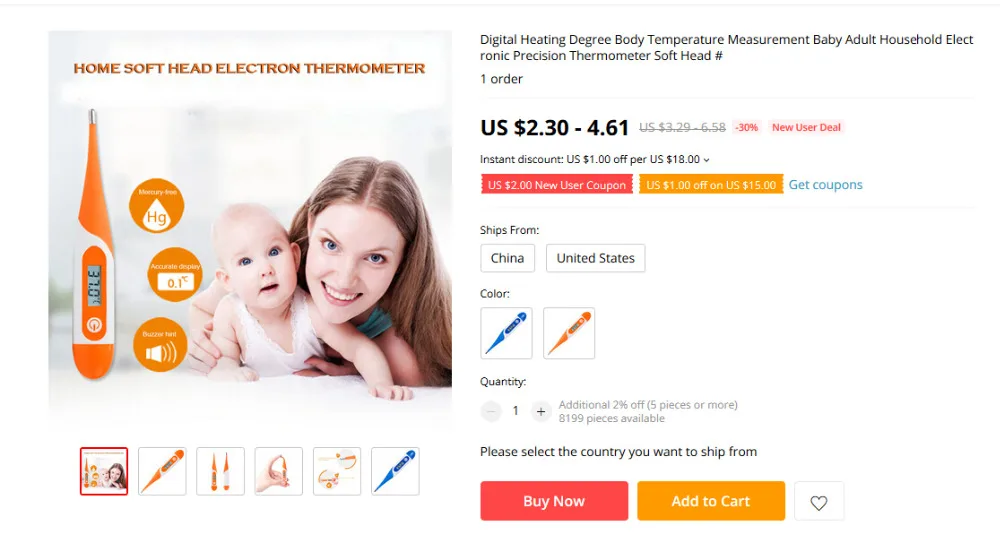View the first thumbnail with mother and baby
1000x543 pixels.
click(x=104, y=472)
